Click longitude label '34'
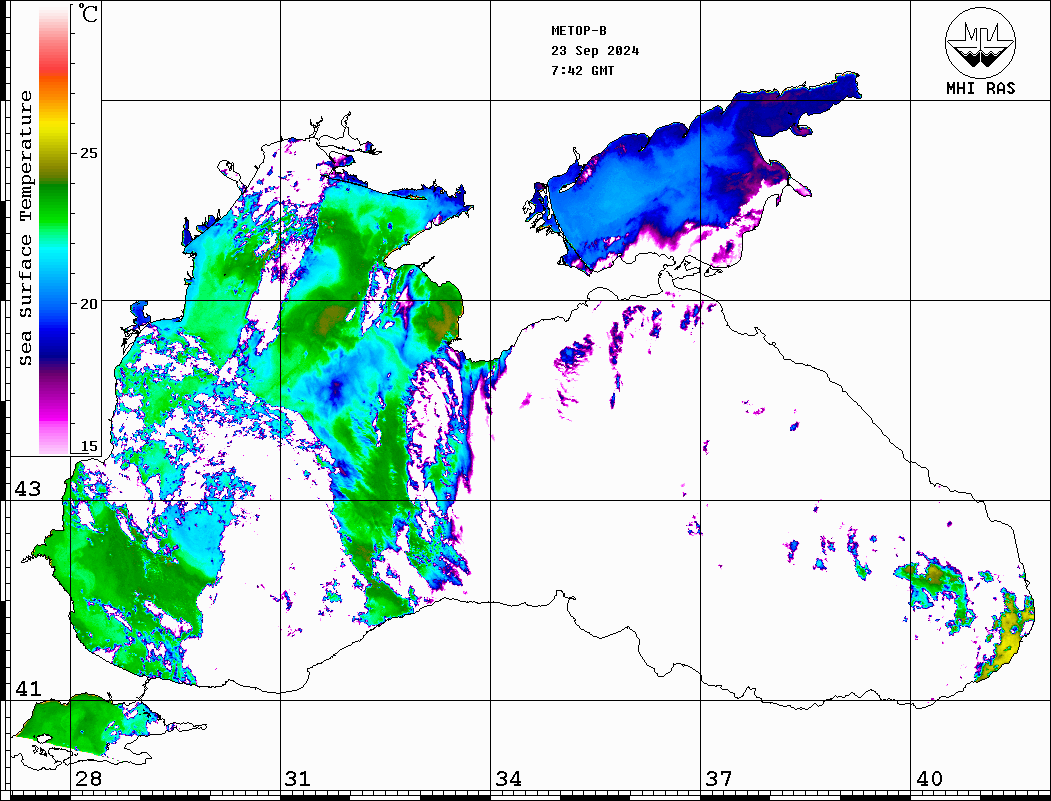Viewport: 1051px width, 801px height. click(508, 778)
